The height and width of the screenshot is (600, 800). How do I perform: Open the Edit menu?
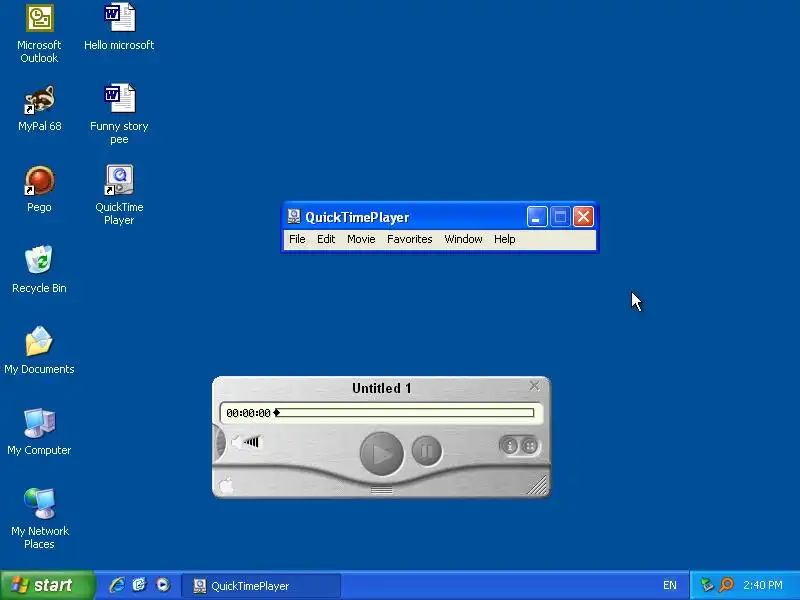click(x=326, y=239)
